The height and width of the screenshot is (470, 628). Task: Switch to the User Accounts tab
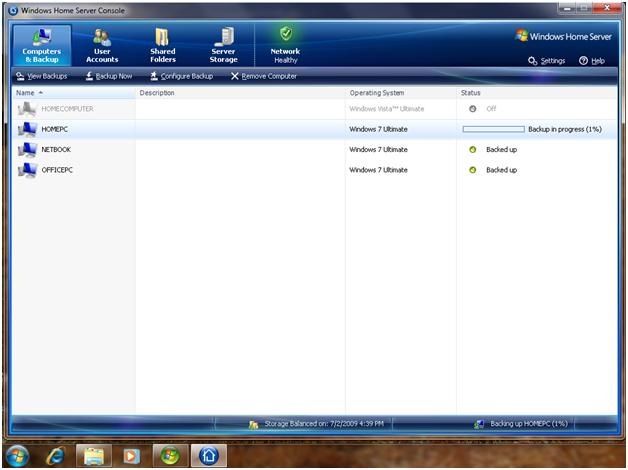pyautogui.click(x=102, y=46)
